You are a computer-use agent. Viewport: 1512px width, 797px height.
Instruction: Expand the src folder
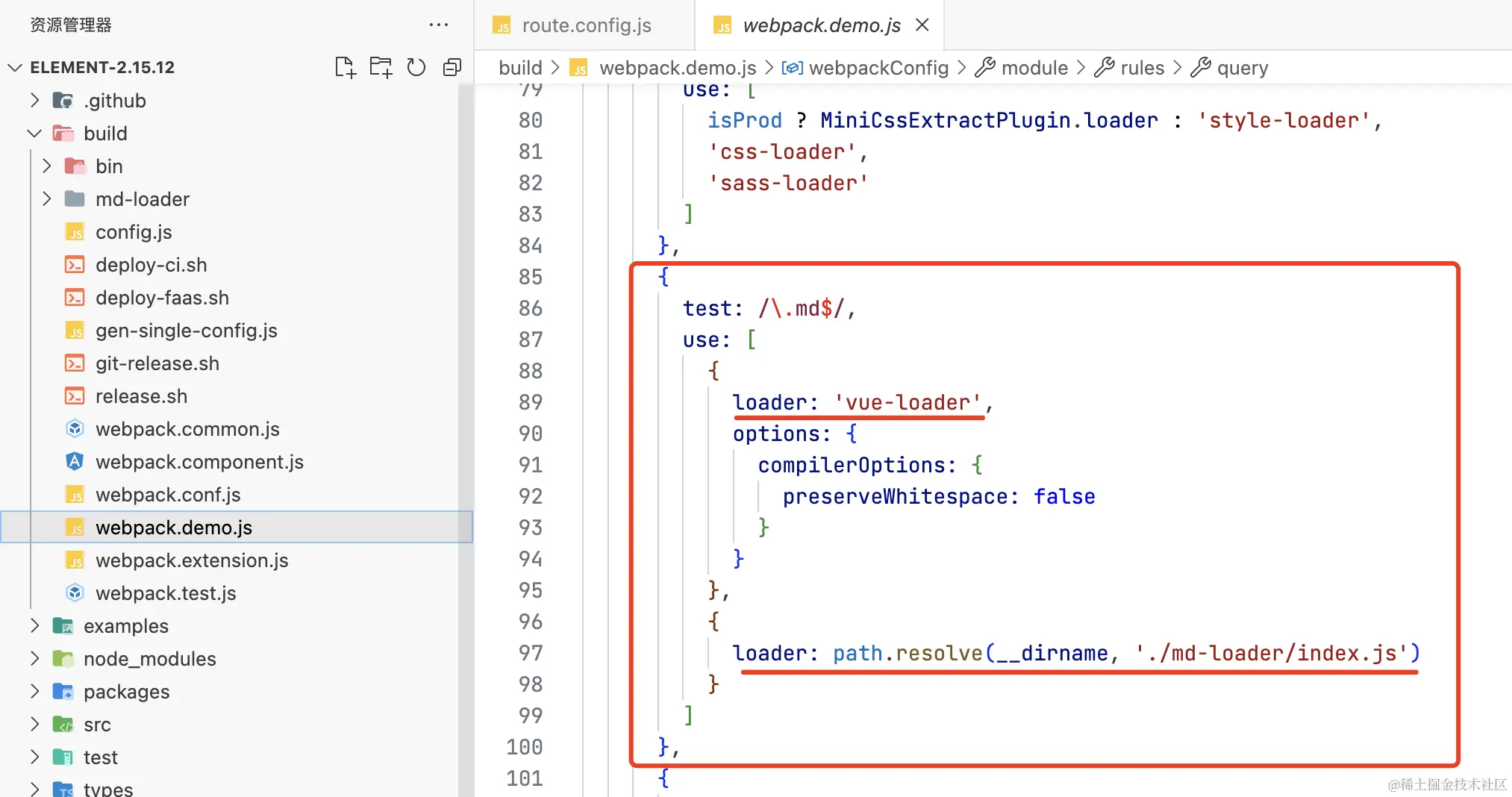point(34,724)
